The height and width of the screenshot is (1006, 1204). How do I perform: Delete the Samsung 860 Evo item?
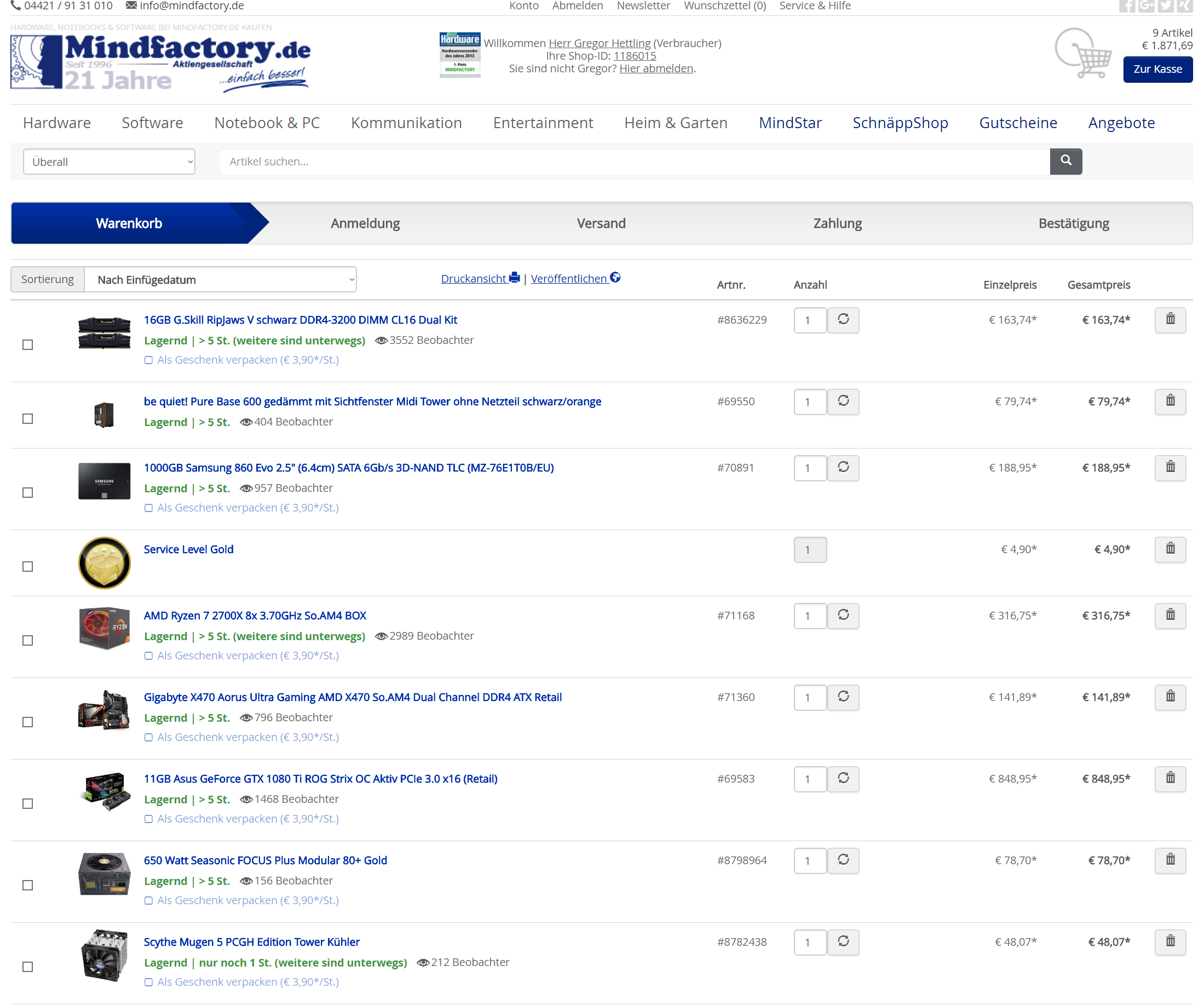click(1170, 467)
